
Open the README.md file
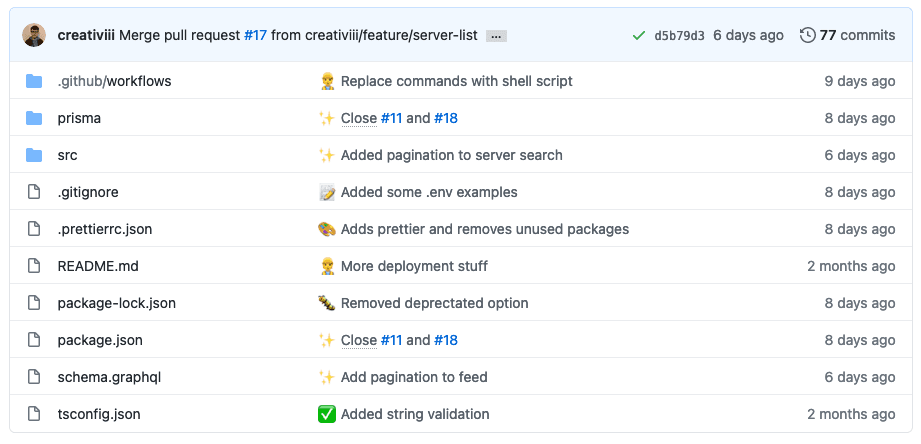[98, 266]
